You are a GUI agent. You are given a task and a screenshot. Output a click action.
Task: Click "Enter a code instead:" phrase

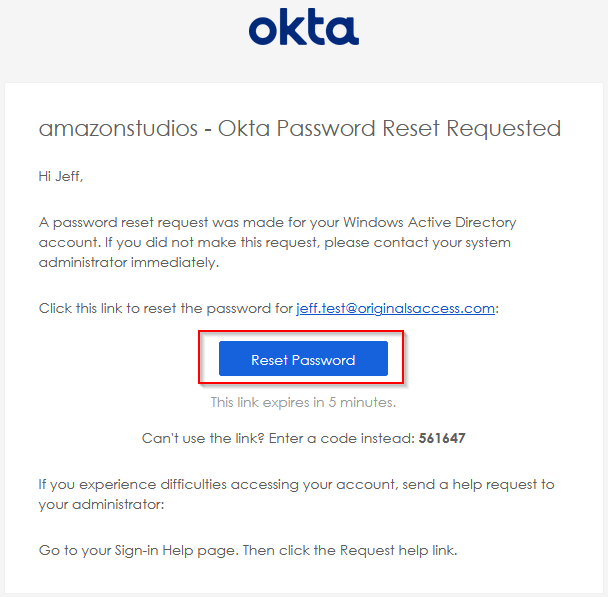342,438
